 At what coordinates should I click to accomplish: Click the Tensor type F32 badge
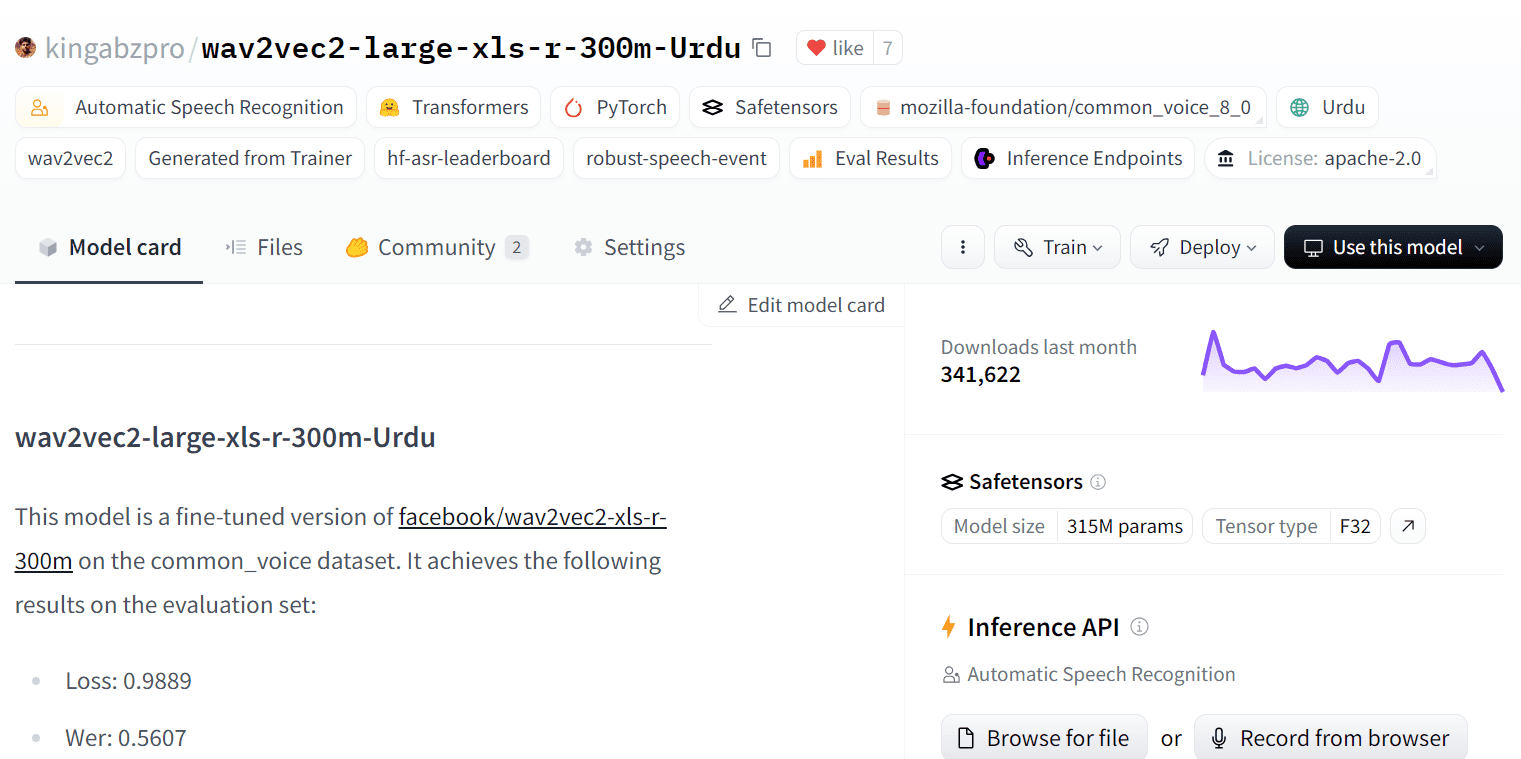click(1291, 526)
